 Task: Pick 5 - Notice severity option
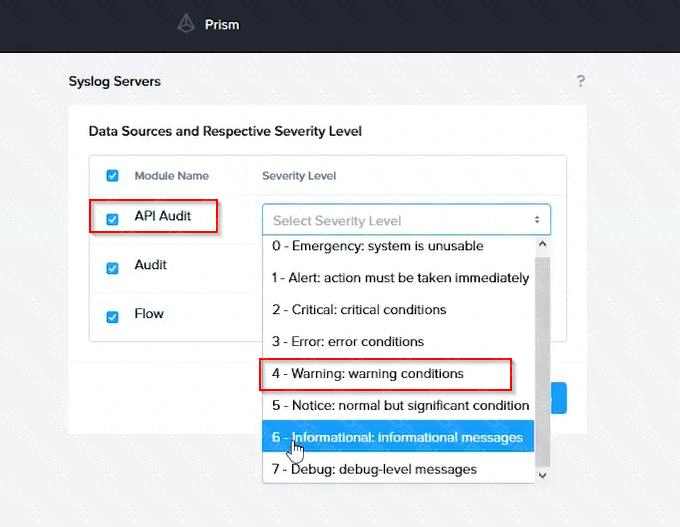pyautogui.click(x=400, y=406)
